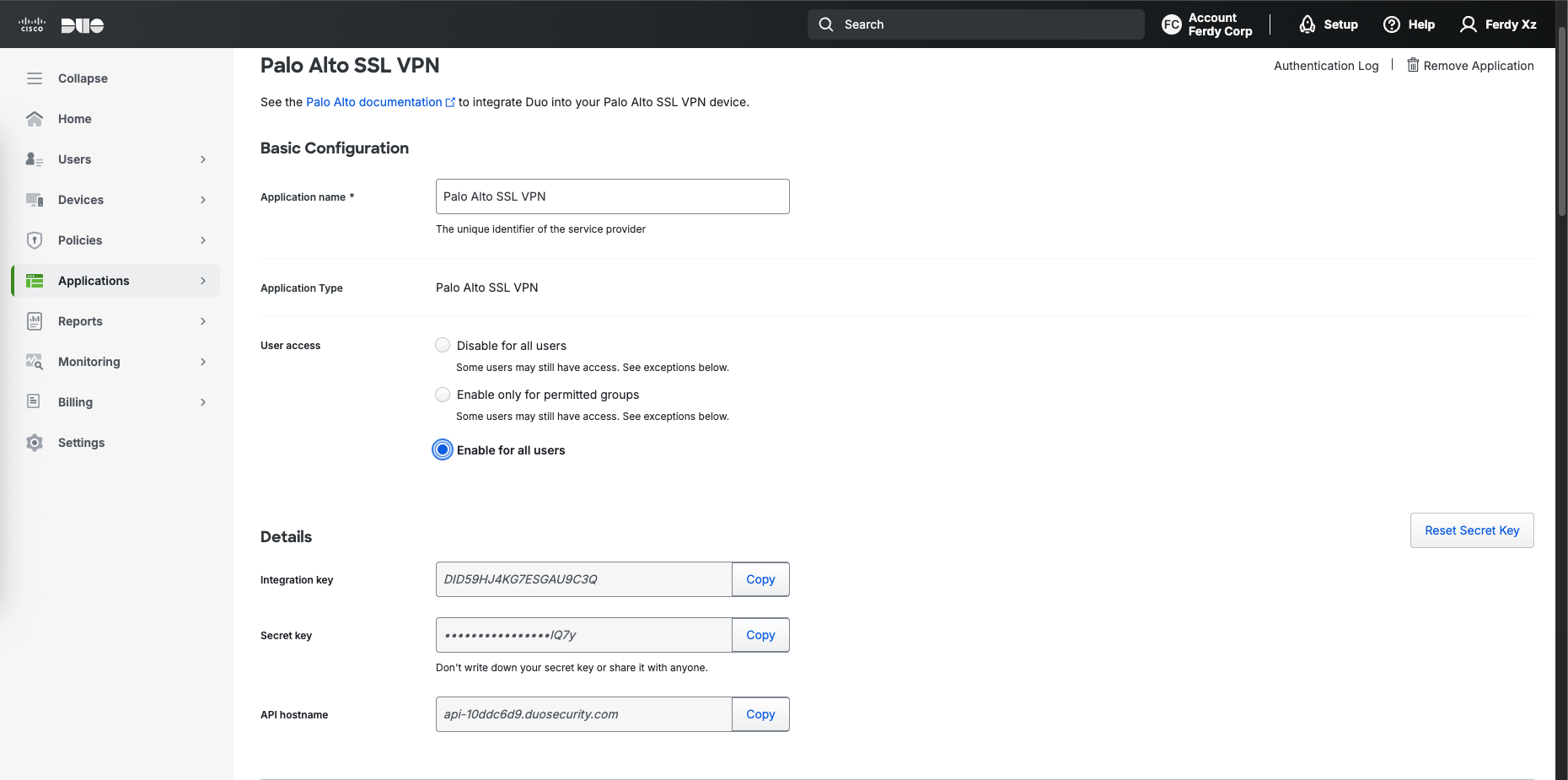The width and height of the screenshot is (1568, 780).
Task: Open the Devices menu item
Action: [81, 200]
